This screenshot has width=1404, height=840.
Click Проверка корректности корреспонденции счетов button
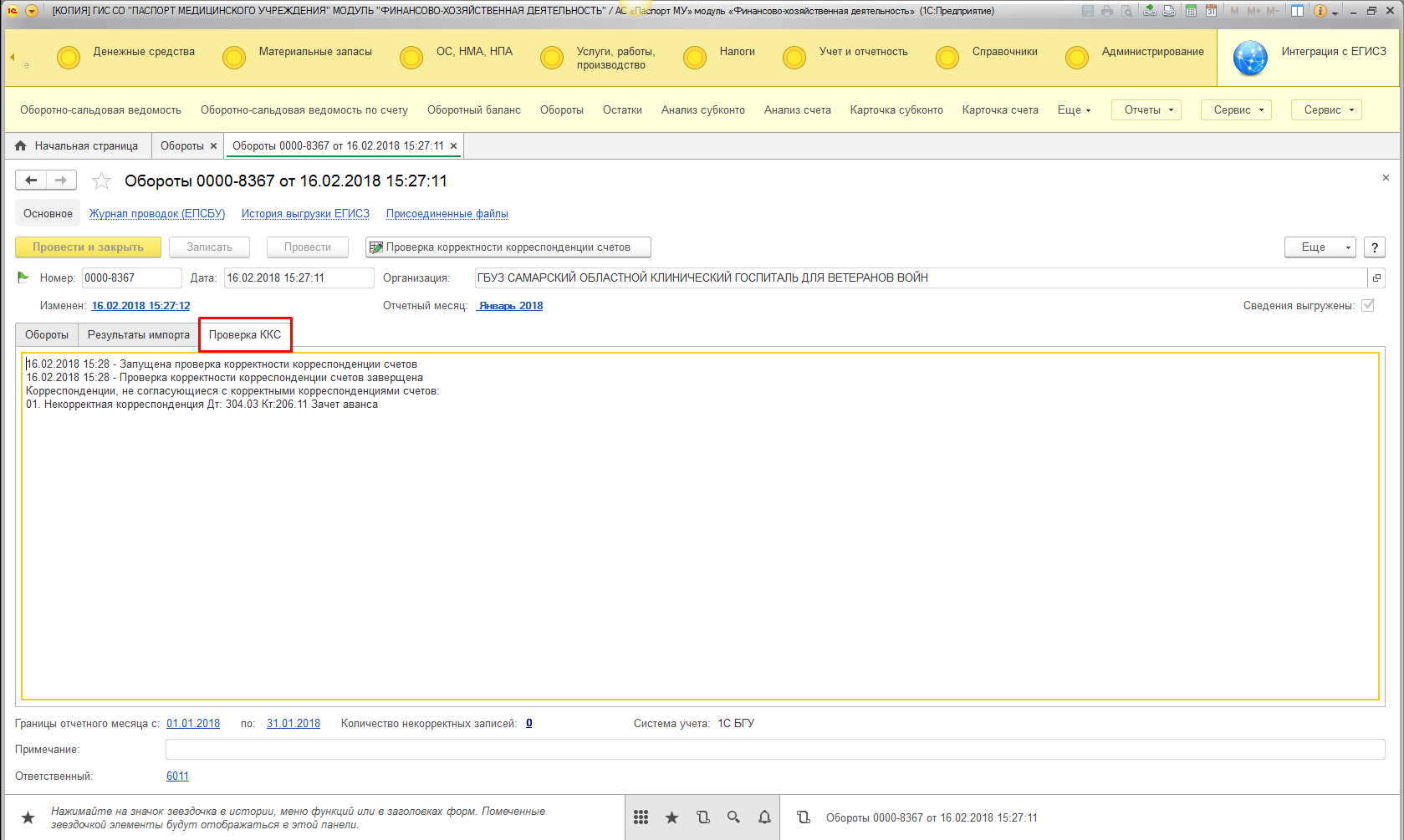[508, 247]
